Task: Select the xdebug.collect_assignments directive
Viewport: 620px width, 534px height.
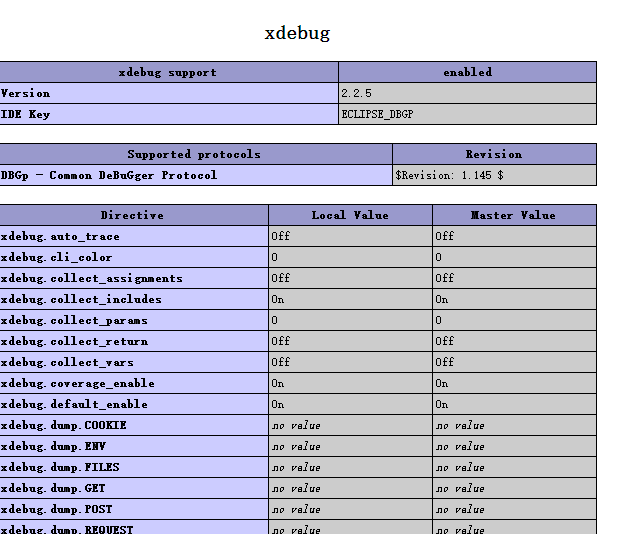Action: tap(92, 278)
